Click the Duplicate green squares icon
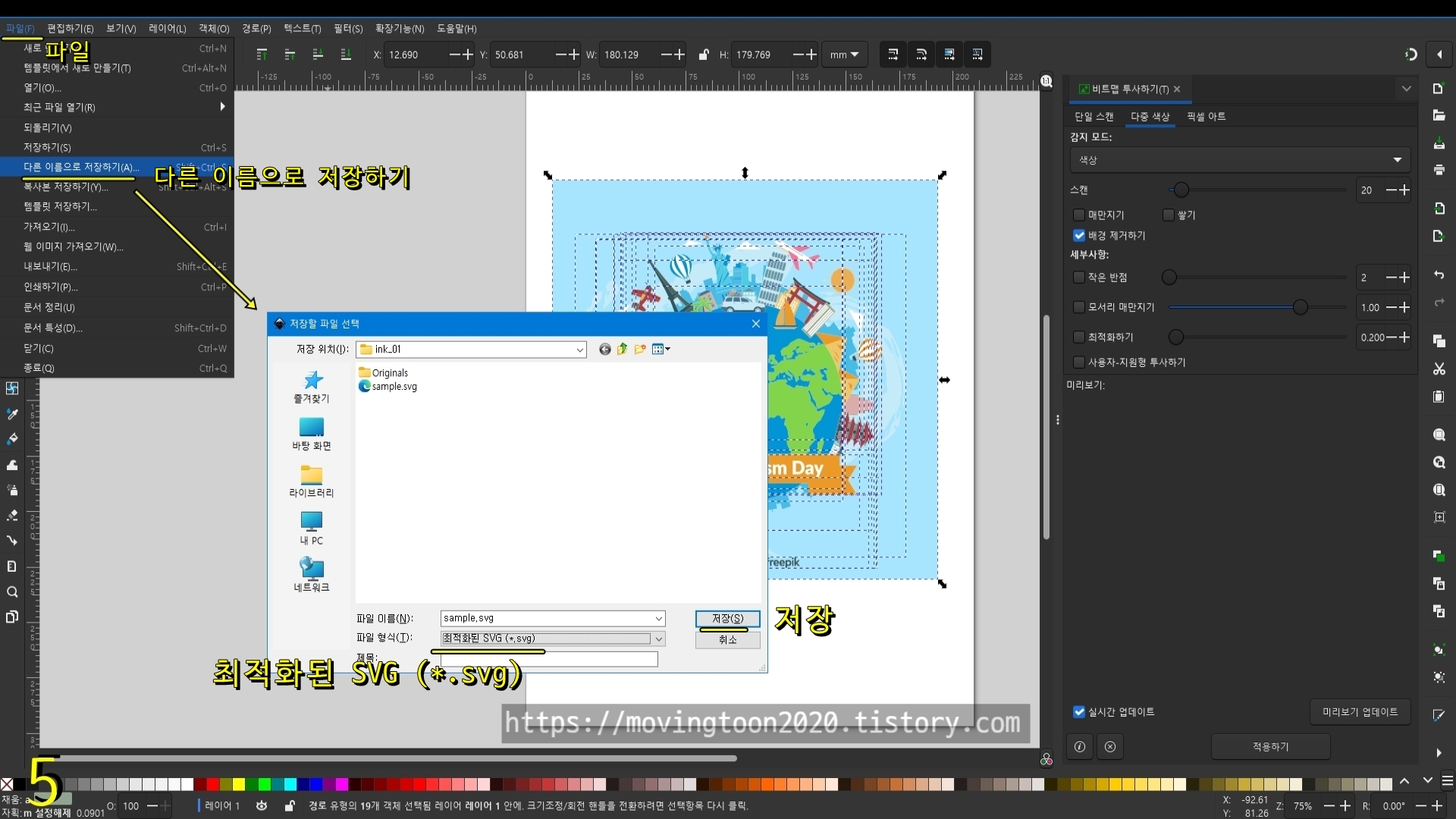Image resolution: width=1456 pixels, height=819 pixels. click(x=1439, y=556)
